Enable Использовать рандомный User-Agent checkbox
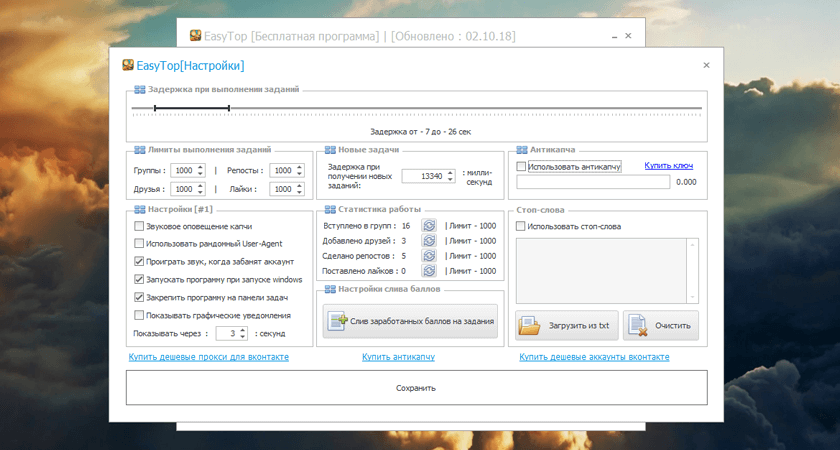The height and width of the screenshot is (450, 840). (139, 244)
